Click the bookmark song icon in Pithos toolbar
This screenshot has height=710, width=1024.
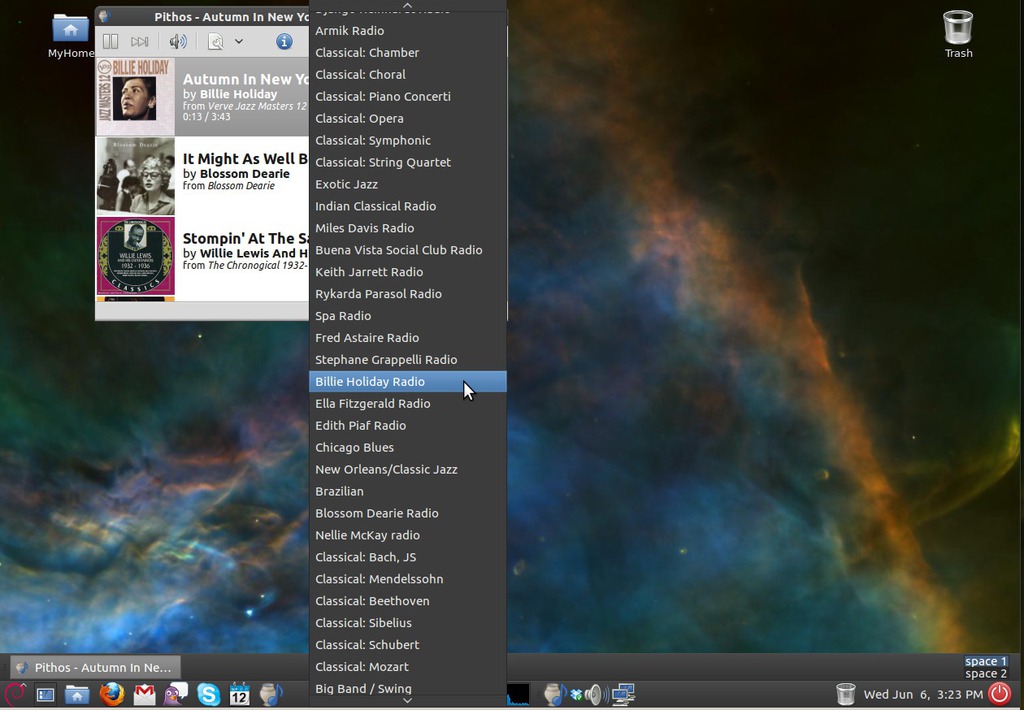pos(216,42)
